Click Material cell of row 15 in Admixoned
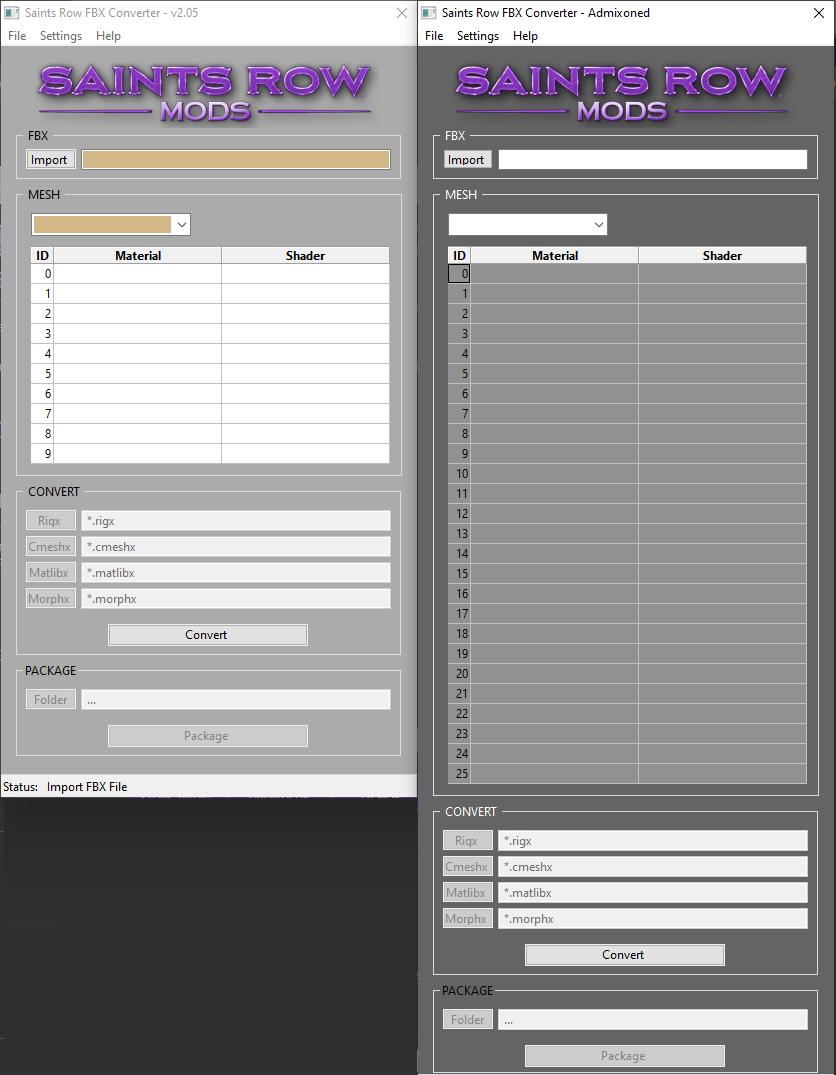836x1075 pixels. (555, 573)
